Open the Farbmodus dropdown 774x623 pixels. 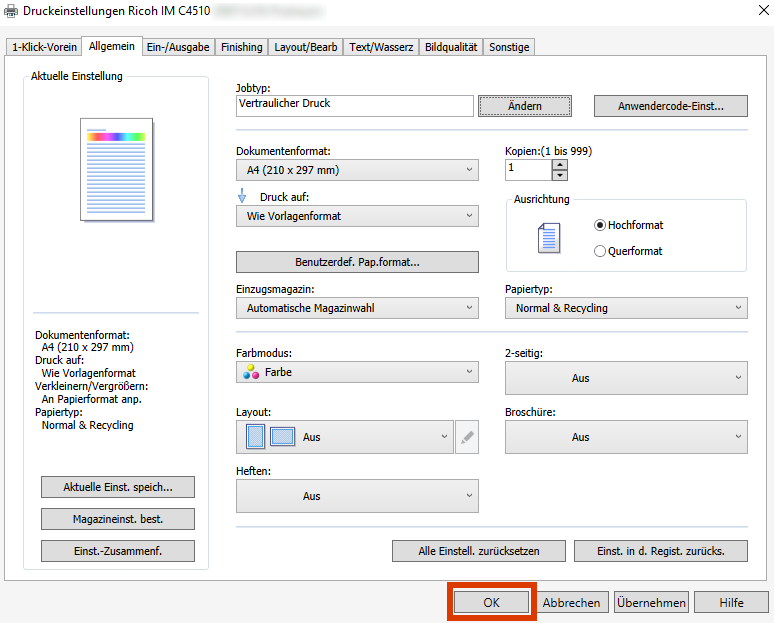[357, 372]
